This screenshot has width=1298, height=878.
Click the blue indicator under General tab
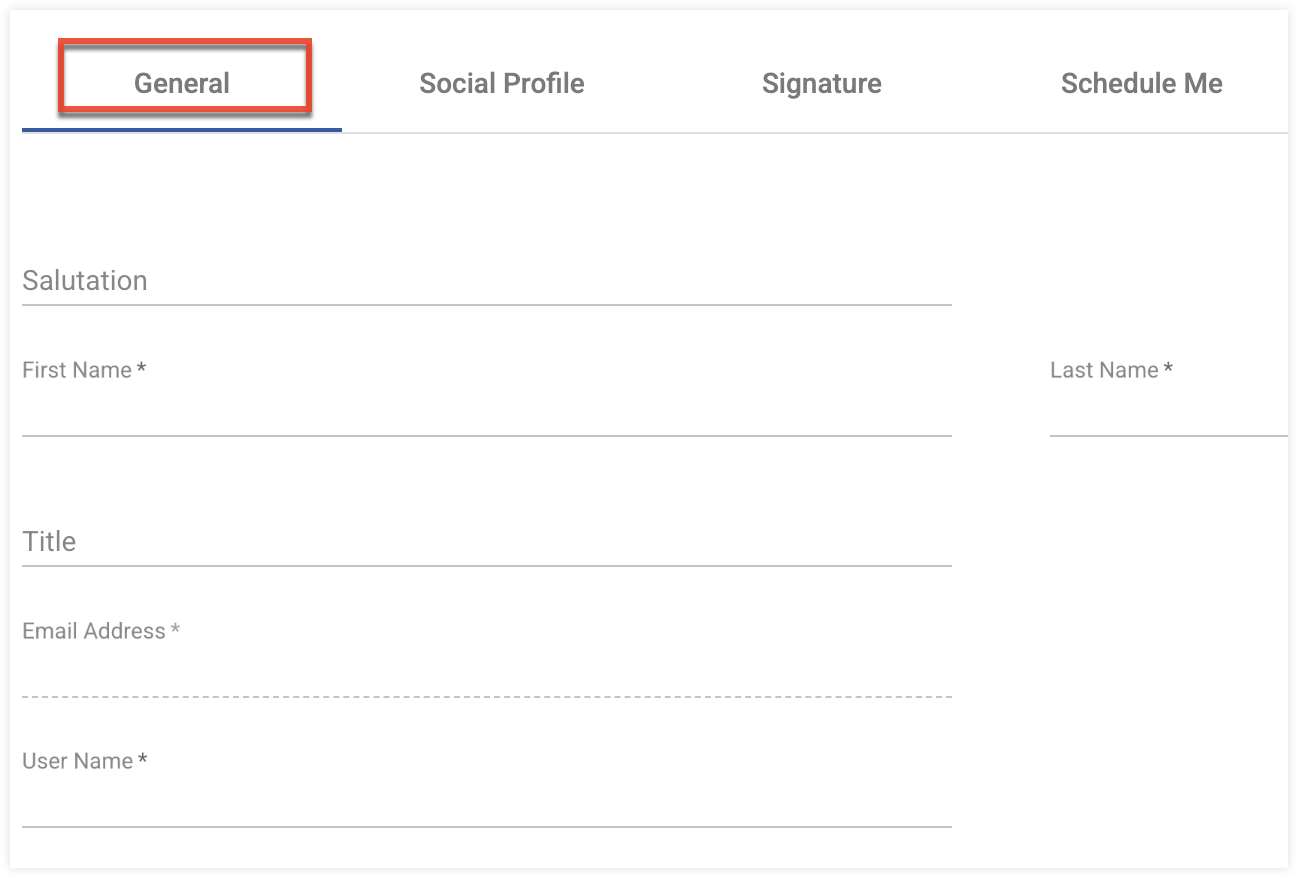[182, 130]
